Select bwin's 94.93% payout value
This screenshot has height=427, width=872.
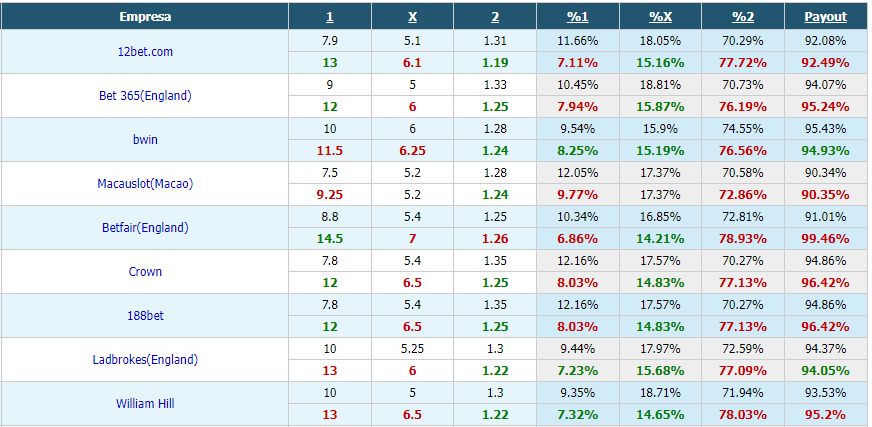[825, 151]
